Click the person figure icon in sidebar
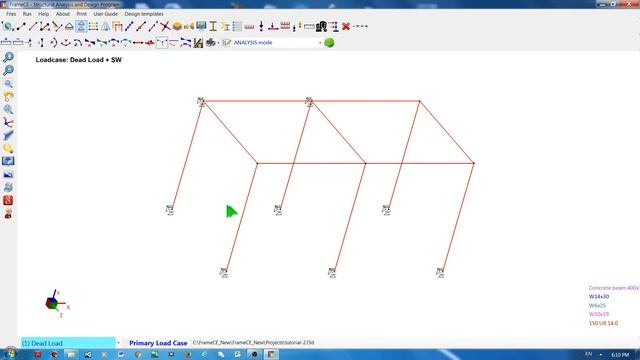 coord(8,213)
